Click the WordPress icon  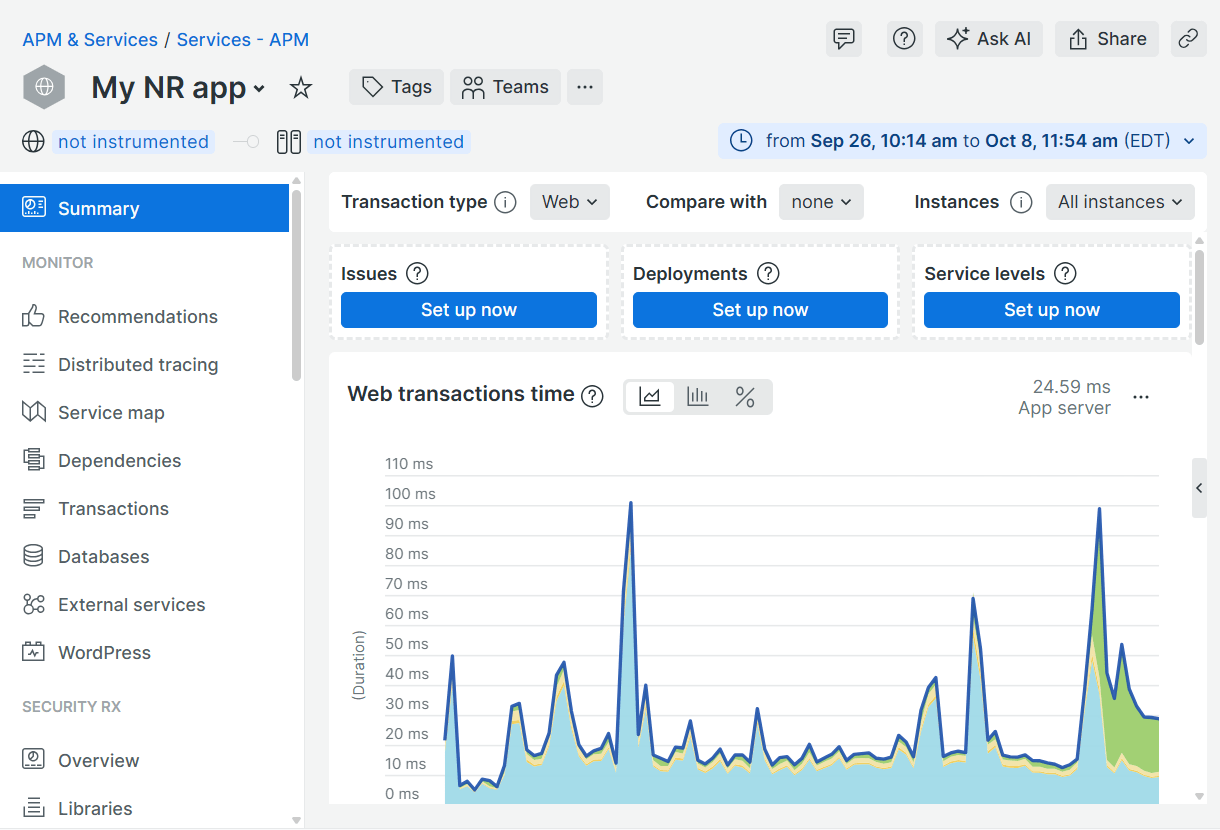tap(34, 653)
